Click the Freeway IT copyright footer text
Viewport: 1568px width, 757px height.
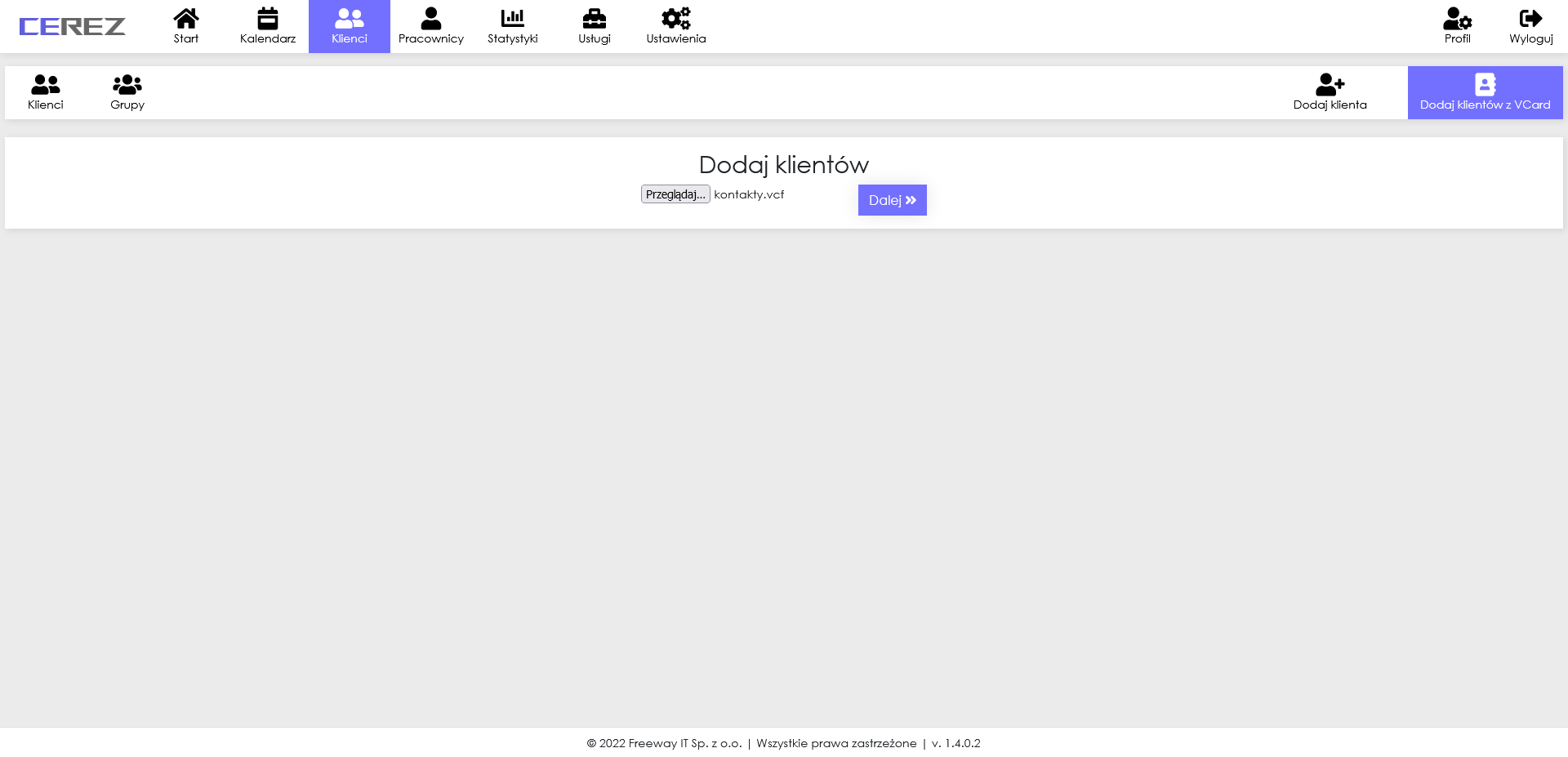pos(664,743)
